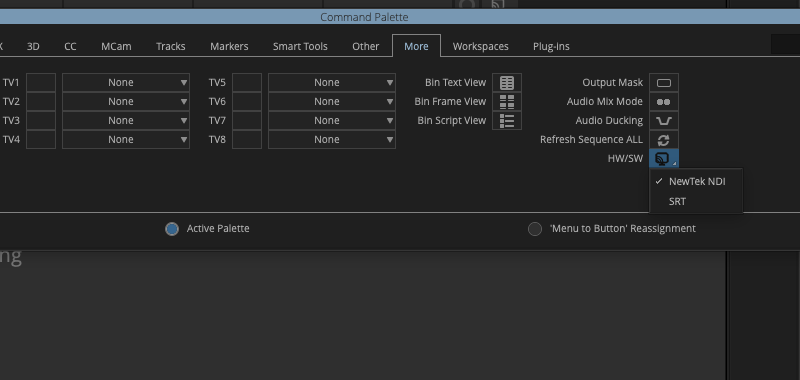Image resolution: width=800 pixels, height=380 pixels.
Task: Click the TV6 button slot
Action: coord(247,102)
